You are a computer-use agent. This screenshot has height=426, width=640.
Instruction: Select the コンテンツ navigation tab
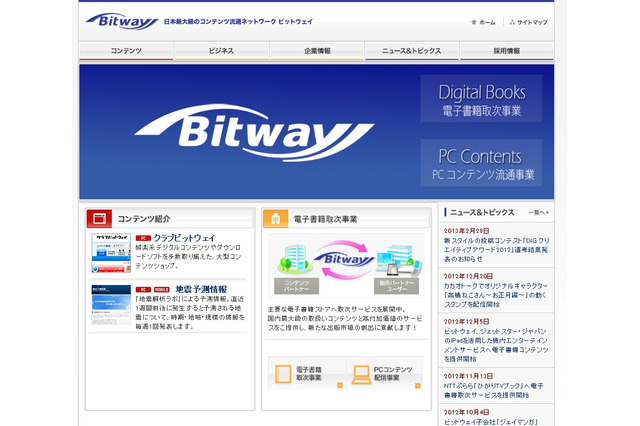[126, 51]
